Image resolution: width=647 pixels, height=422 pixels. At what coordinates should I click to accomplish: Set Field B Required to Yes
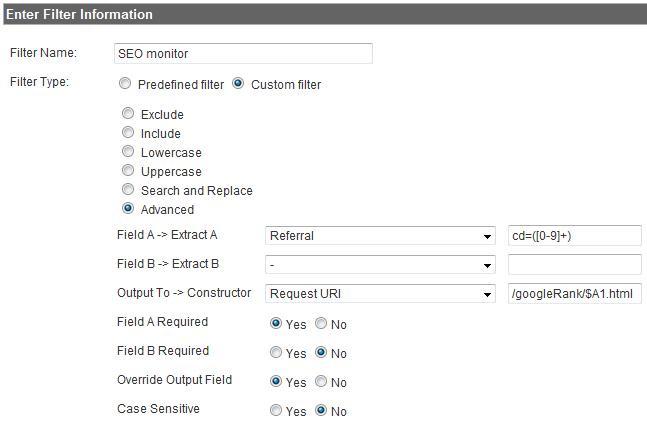point(276,352)
